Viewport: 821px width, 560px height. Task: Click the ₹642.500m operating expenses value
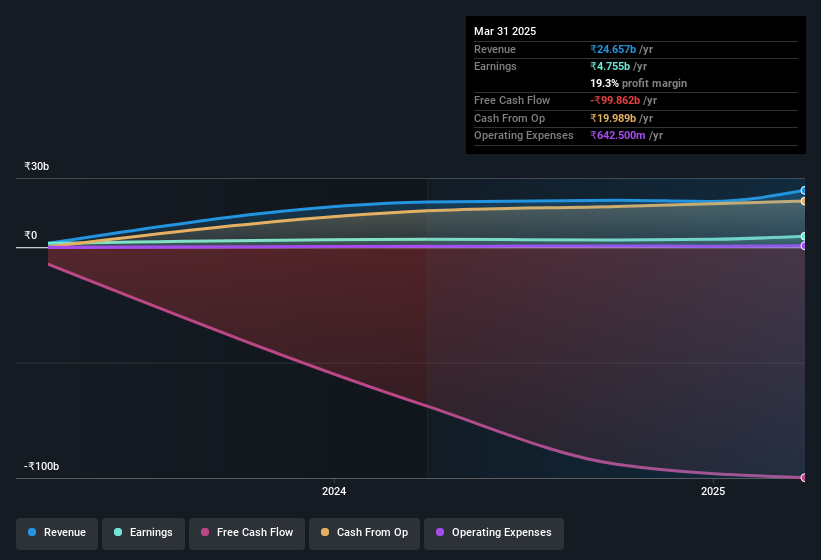[617, 136]
